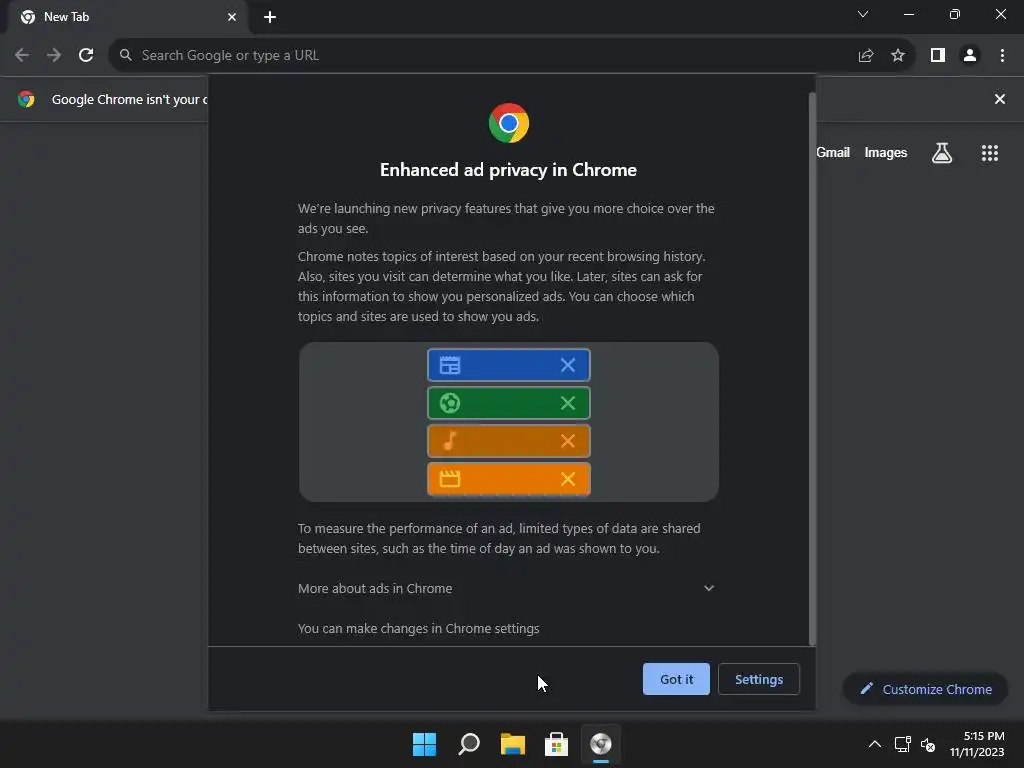
Task: Click the Got it button
Action: point(676,679)
